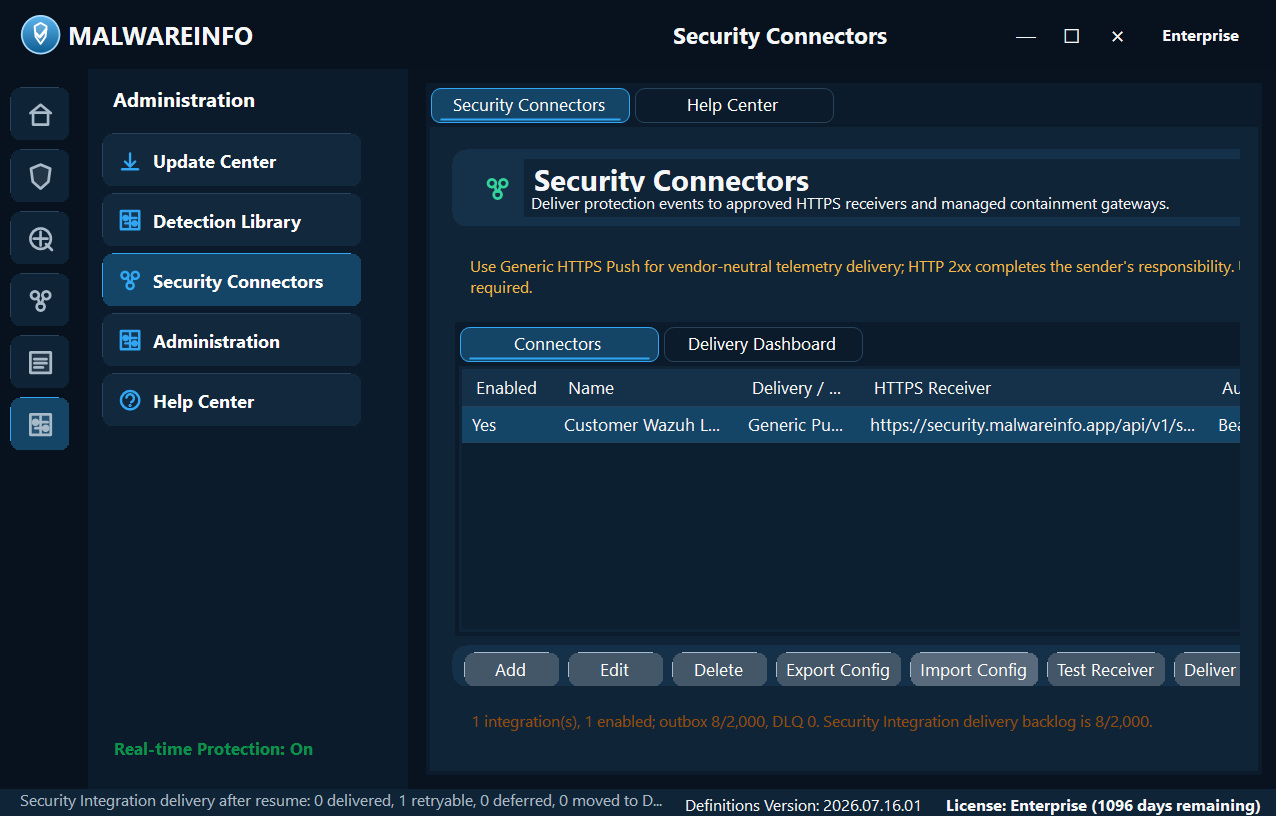Click the Real-time Protection: On status
Image resolution: width=1276 pixels, height=816 pixels.
(213, 749)
